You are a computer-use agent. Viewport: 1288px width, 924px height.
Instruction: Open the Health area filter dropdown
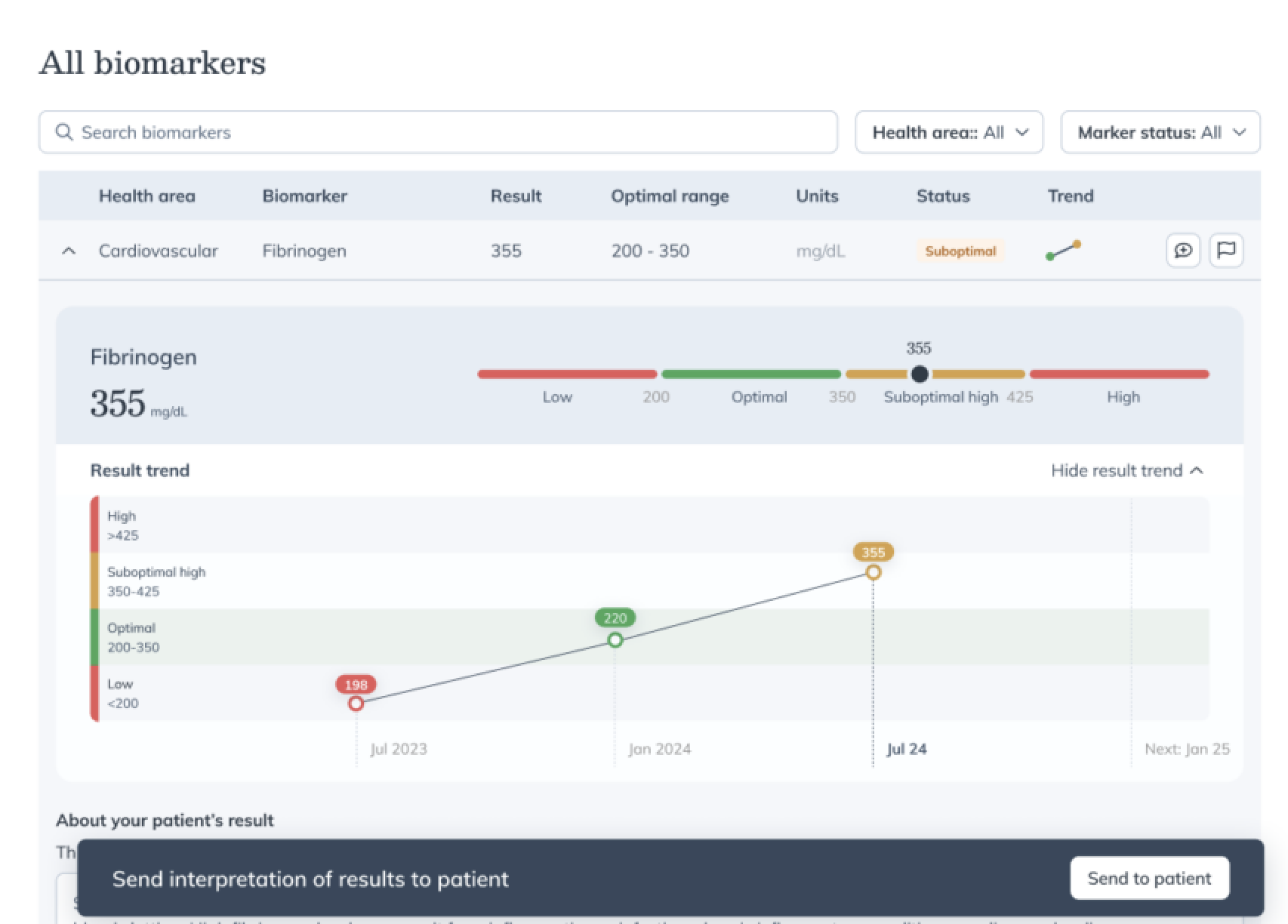coord(949,132)
